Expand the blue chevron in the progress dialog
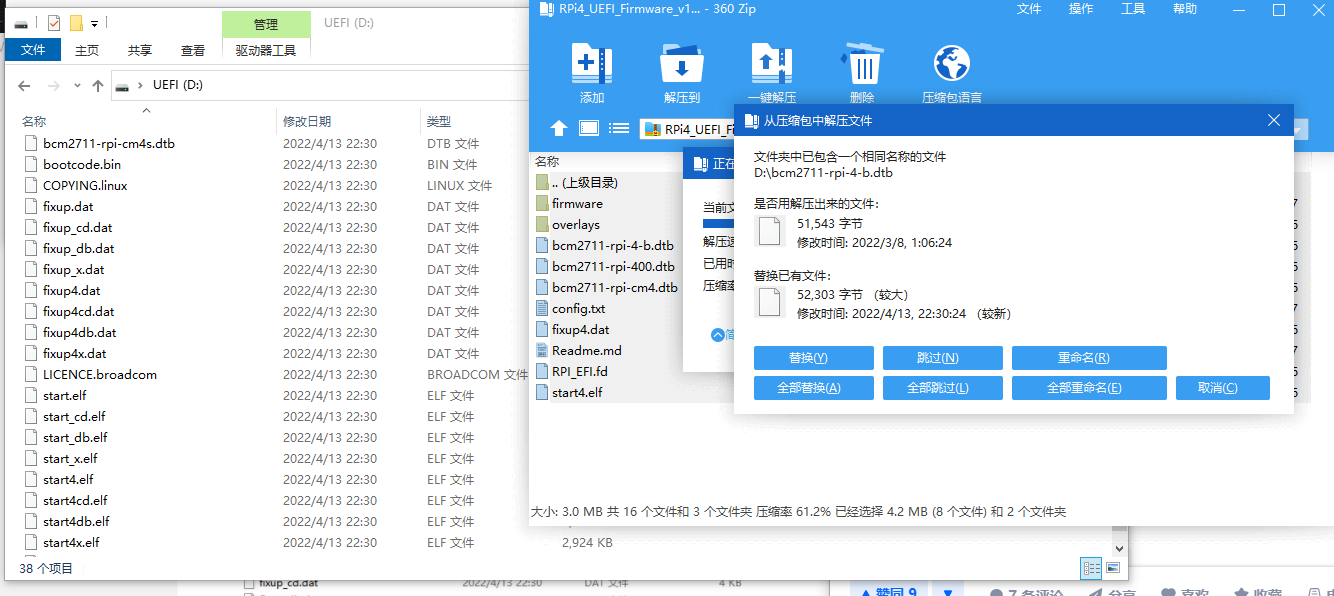The image size is (1334, 596). pyautogui.click(x=717, y=335)
